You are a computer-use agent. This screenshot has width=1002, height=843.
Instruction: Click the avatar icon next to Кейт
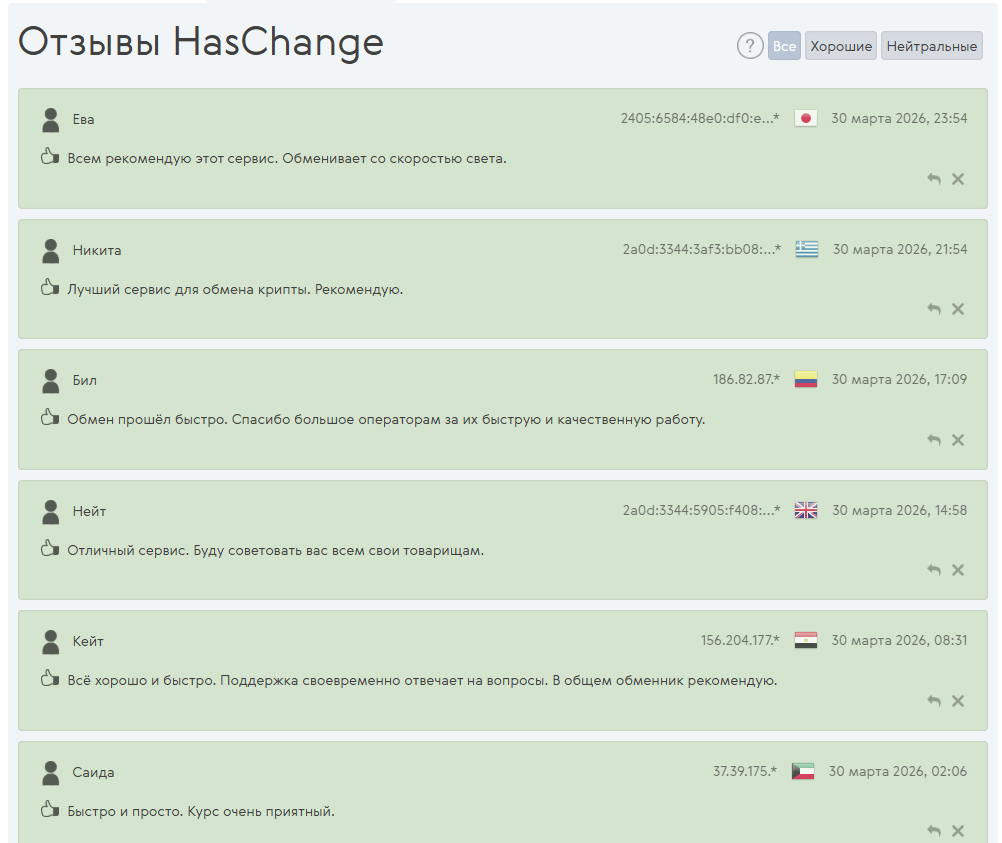coord(49,641)
